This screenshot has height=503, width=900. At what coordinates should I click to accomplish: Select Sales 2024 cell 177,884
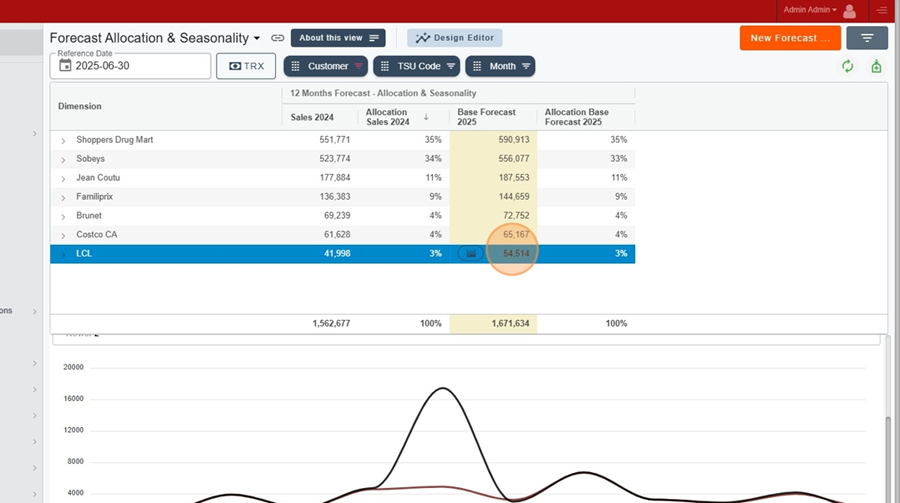(335, 177)
